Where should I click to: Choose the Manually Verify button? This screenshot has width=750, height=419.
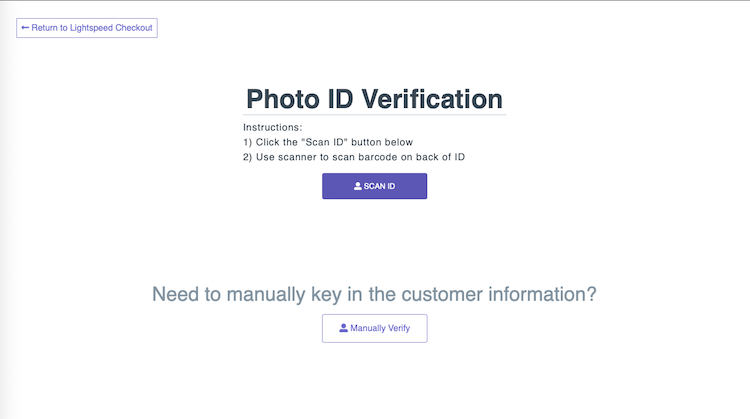coord(374,328)
